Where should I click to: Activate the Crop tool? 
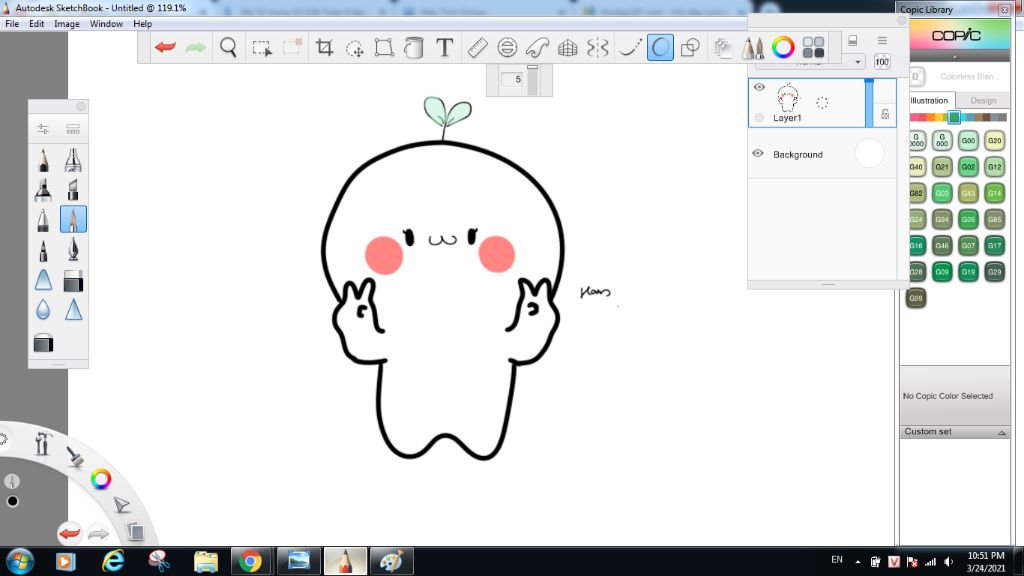tap(324, 47)
